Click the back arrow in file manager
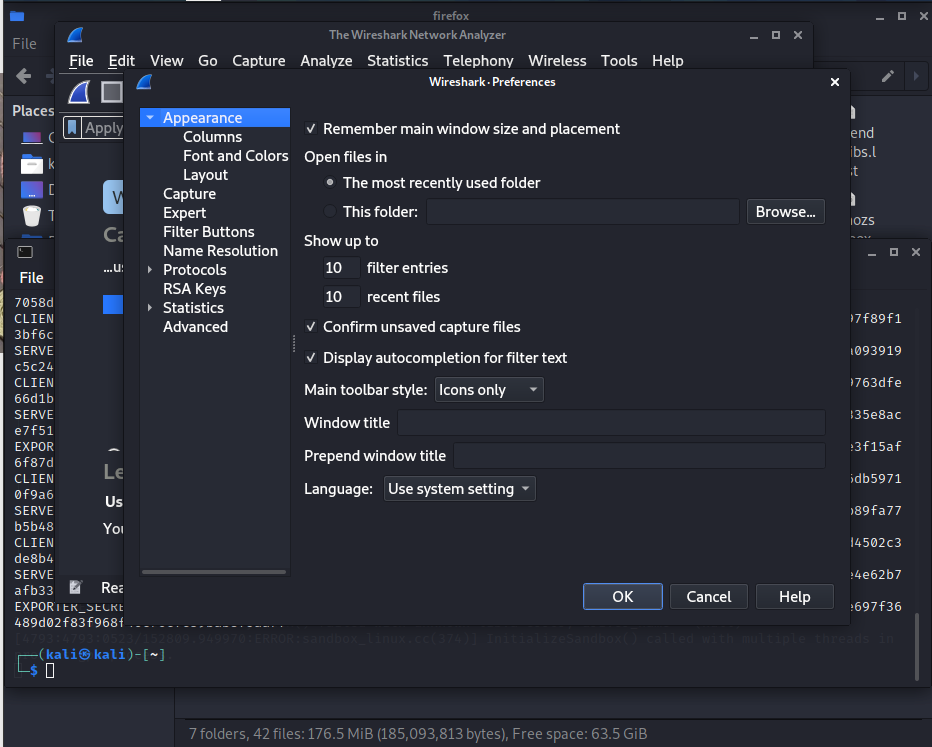Screen dimensions: 932x747 pos(24,76)
